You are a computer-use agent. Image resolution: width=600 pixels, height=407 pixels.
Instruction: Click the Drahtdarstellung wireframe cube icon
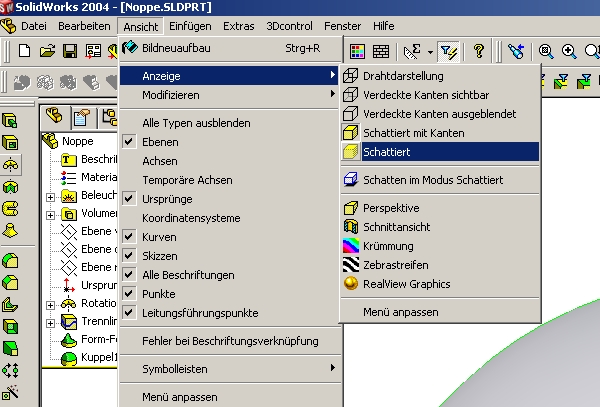point(350,76)
